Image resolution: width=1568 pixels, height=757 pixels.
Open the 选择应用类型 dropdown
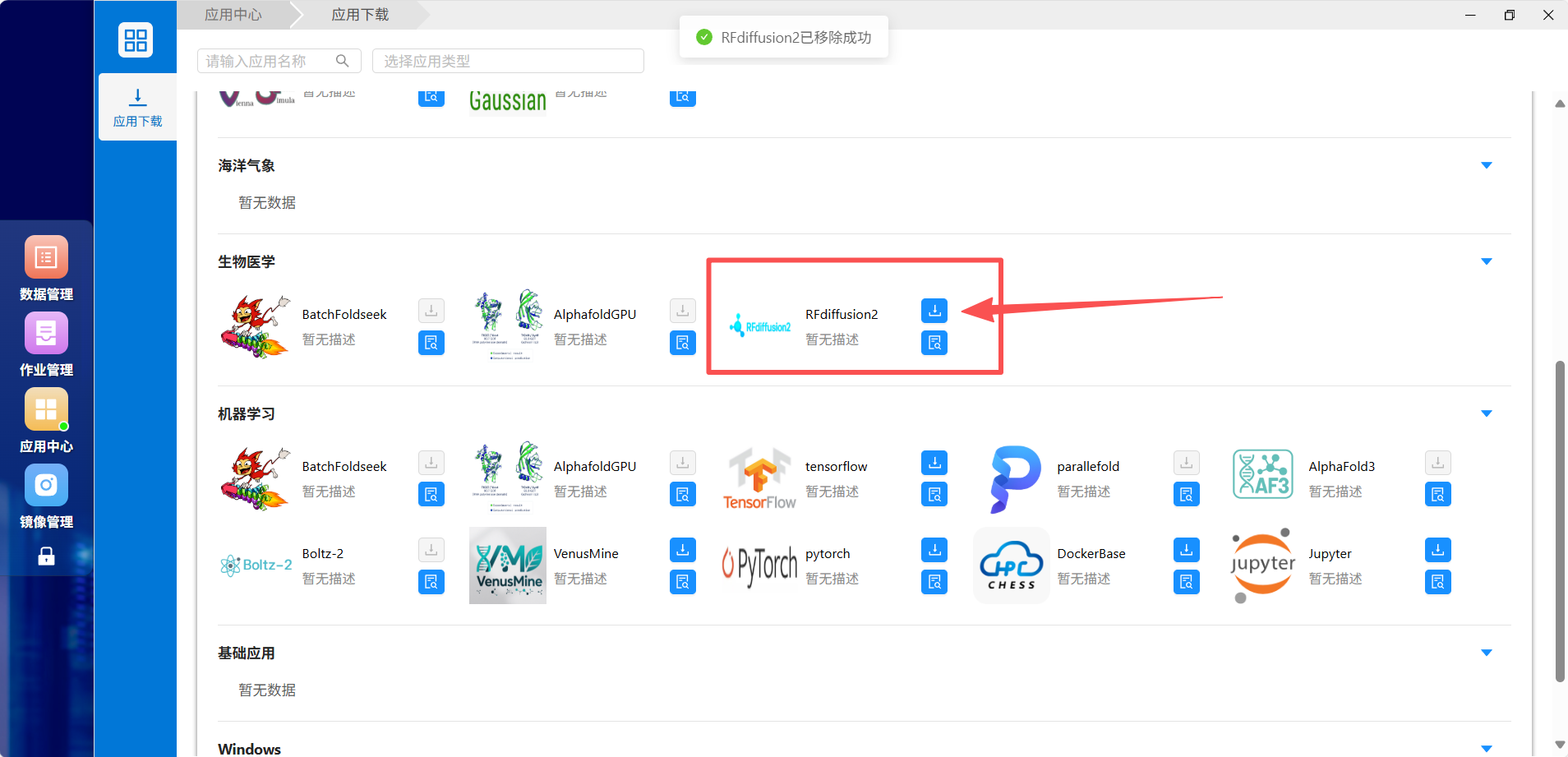pyautogui.click(x=508, y=61)
